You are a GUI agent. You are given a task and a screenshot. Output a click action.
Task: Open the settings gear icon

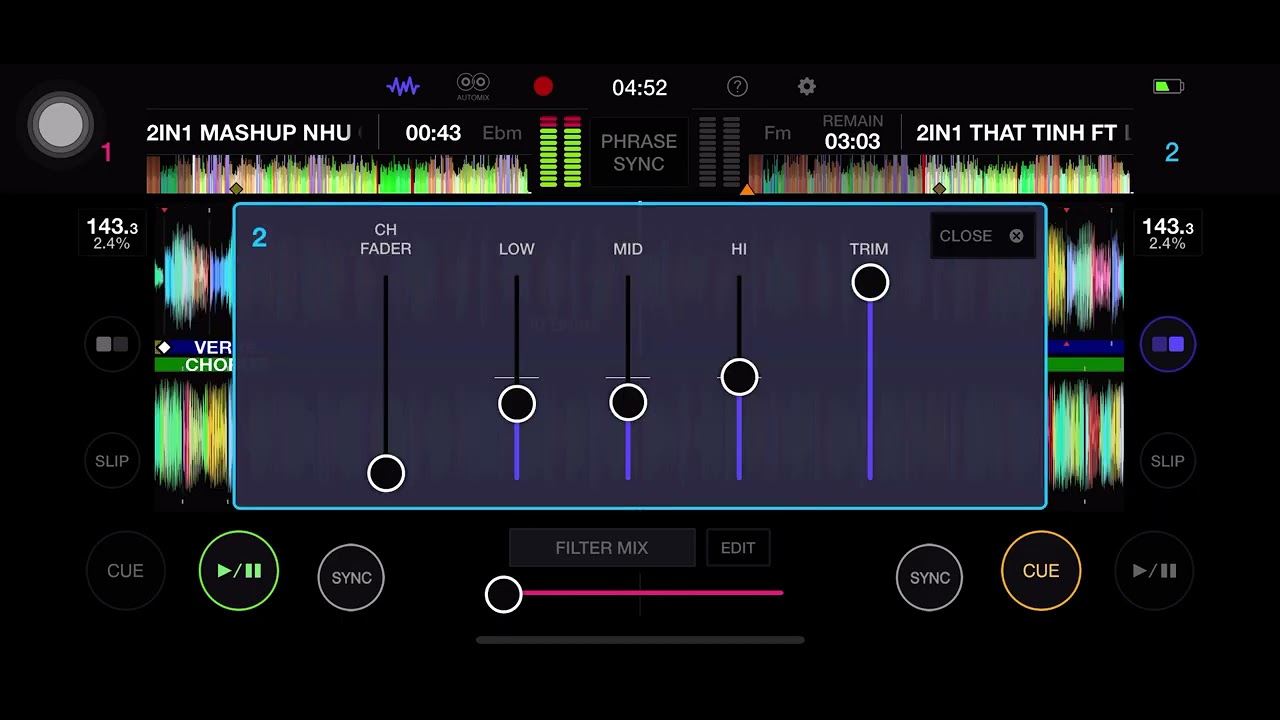coord(807,87)
